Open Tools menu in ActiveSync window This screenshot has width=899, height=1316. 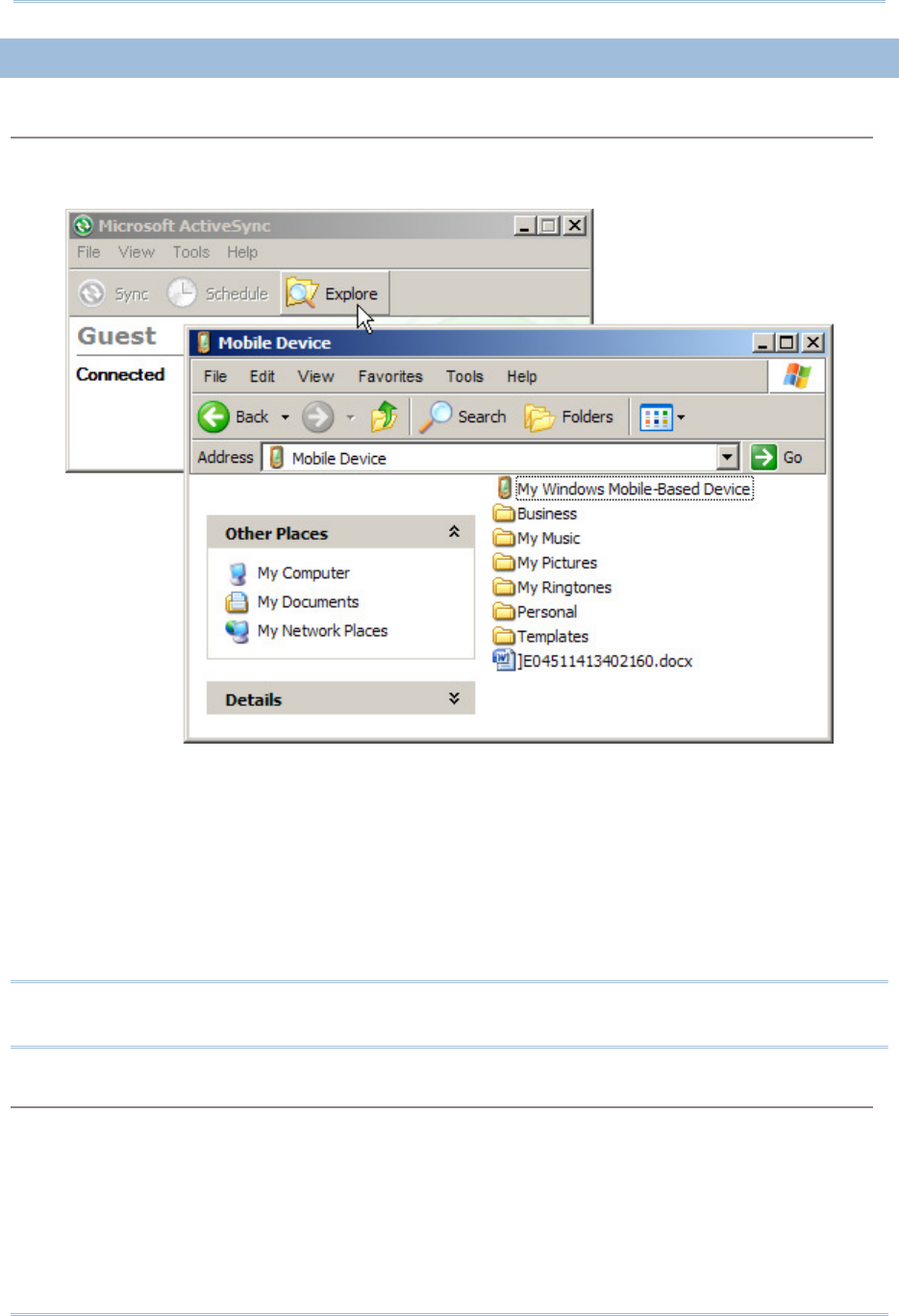coord(191,252)
